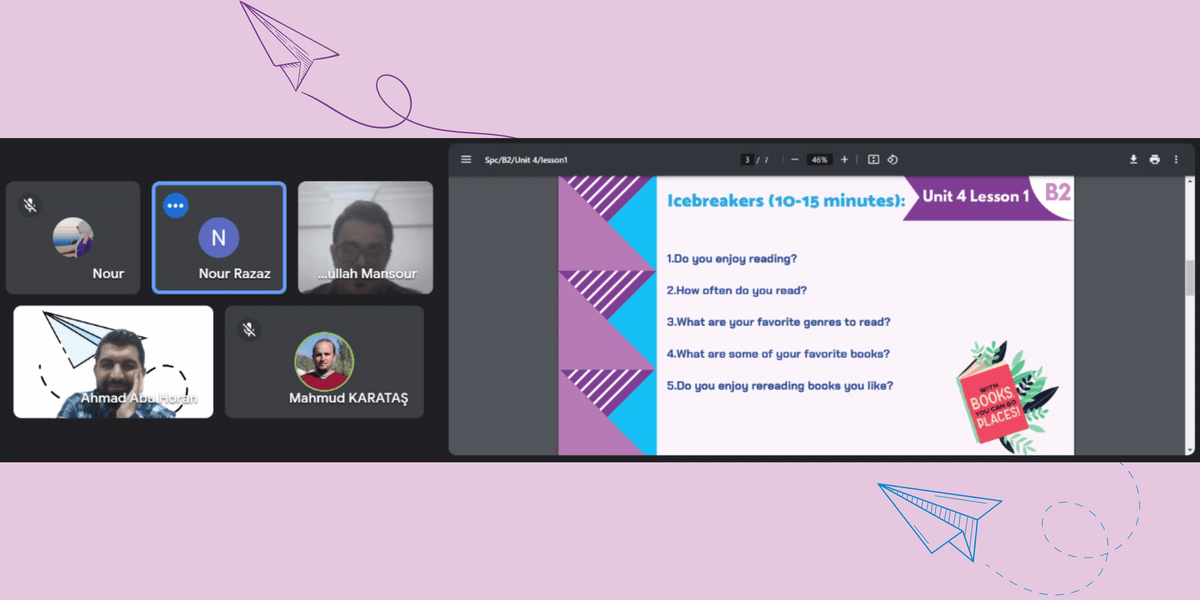Open the PDF viewer sidebar menu
Viewport: 1200px width, 600px height.
click(x=466, y=159)
